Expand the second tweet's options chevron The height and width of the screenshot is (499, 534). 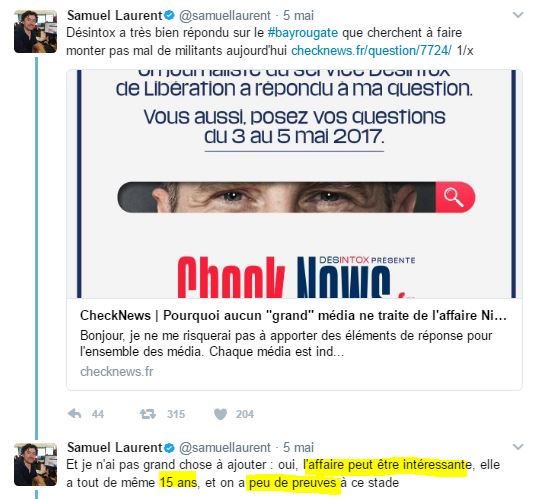click(518, 447)
